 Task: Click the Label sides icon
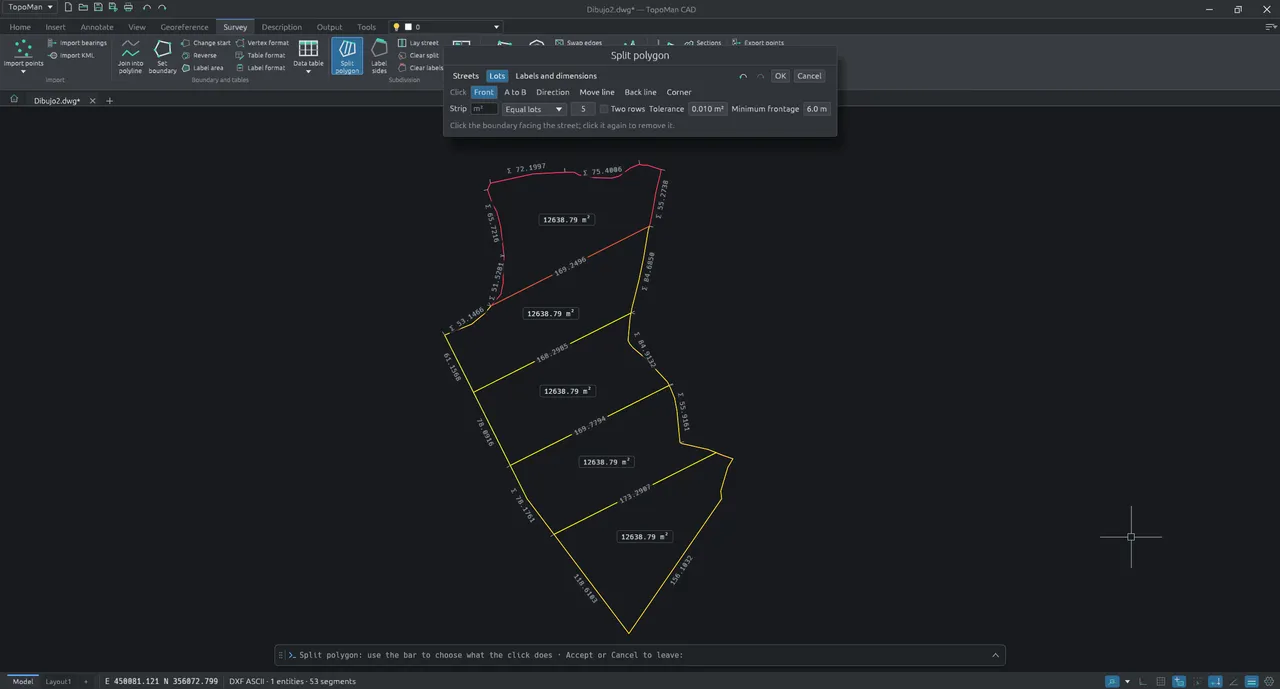[379, 56]
